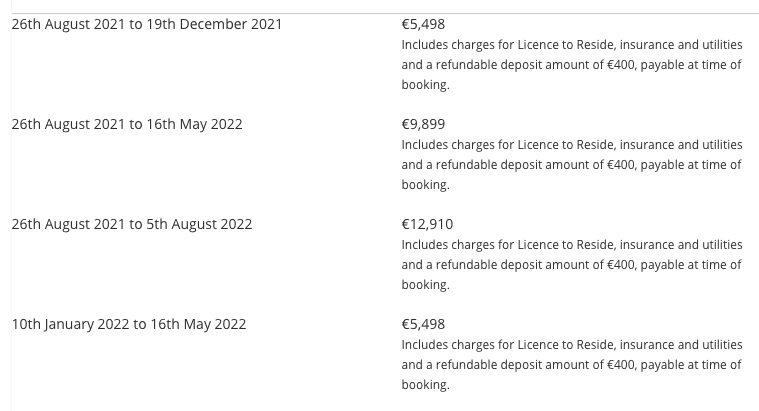Image resolution: width=759 pixels, height=411 pixels.
Task: Select '10th January 2022 to 16th May 2022' row
Action: [x=128, y=324]
